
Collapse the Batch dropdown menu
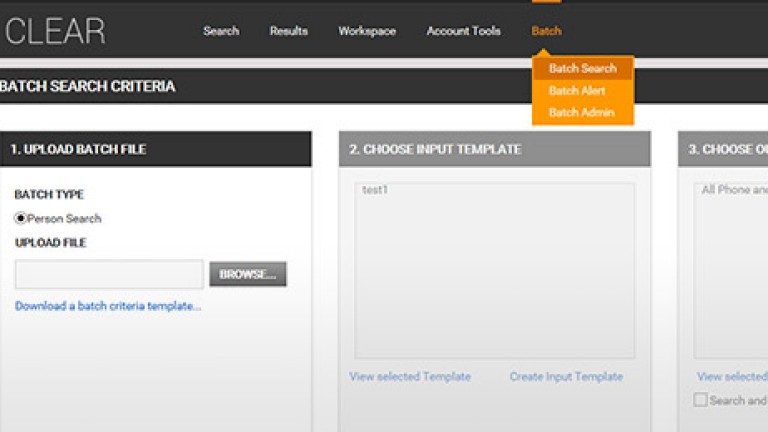(x=546, y=31)
